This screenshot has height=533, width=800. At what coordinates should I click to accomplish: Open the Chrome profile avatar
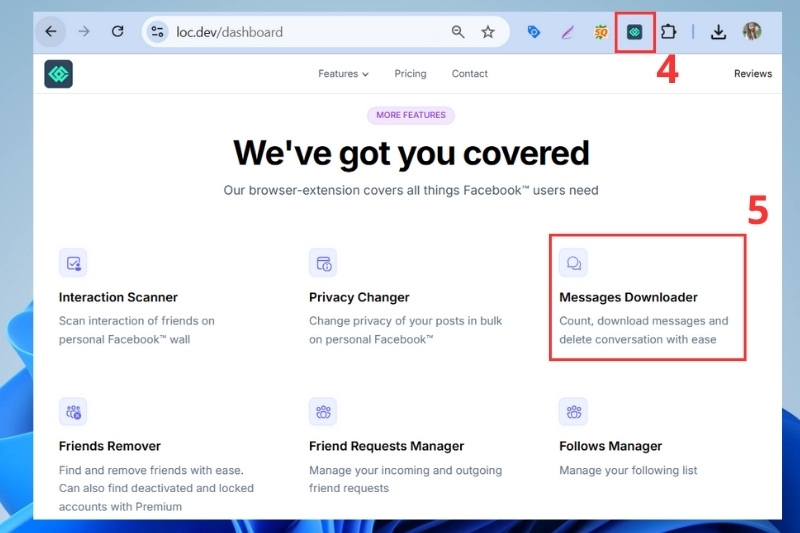752,32
